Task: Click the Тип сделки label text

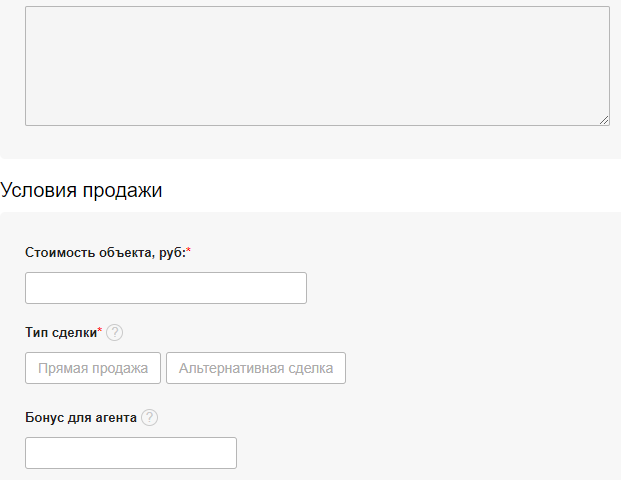Action: (x=60, y=333)
